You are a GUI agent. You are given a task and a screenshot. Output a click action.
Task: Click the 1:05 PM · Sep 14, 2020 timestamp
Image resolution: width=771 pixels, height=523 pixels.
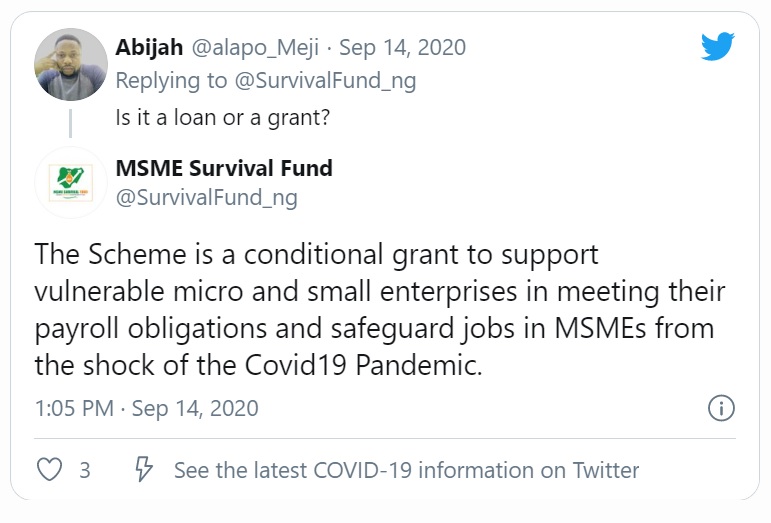point(146,408)
